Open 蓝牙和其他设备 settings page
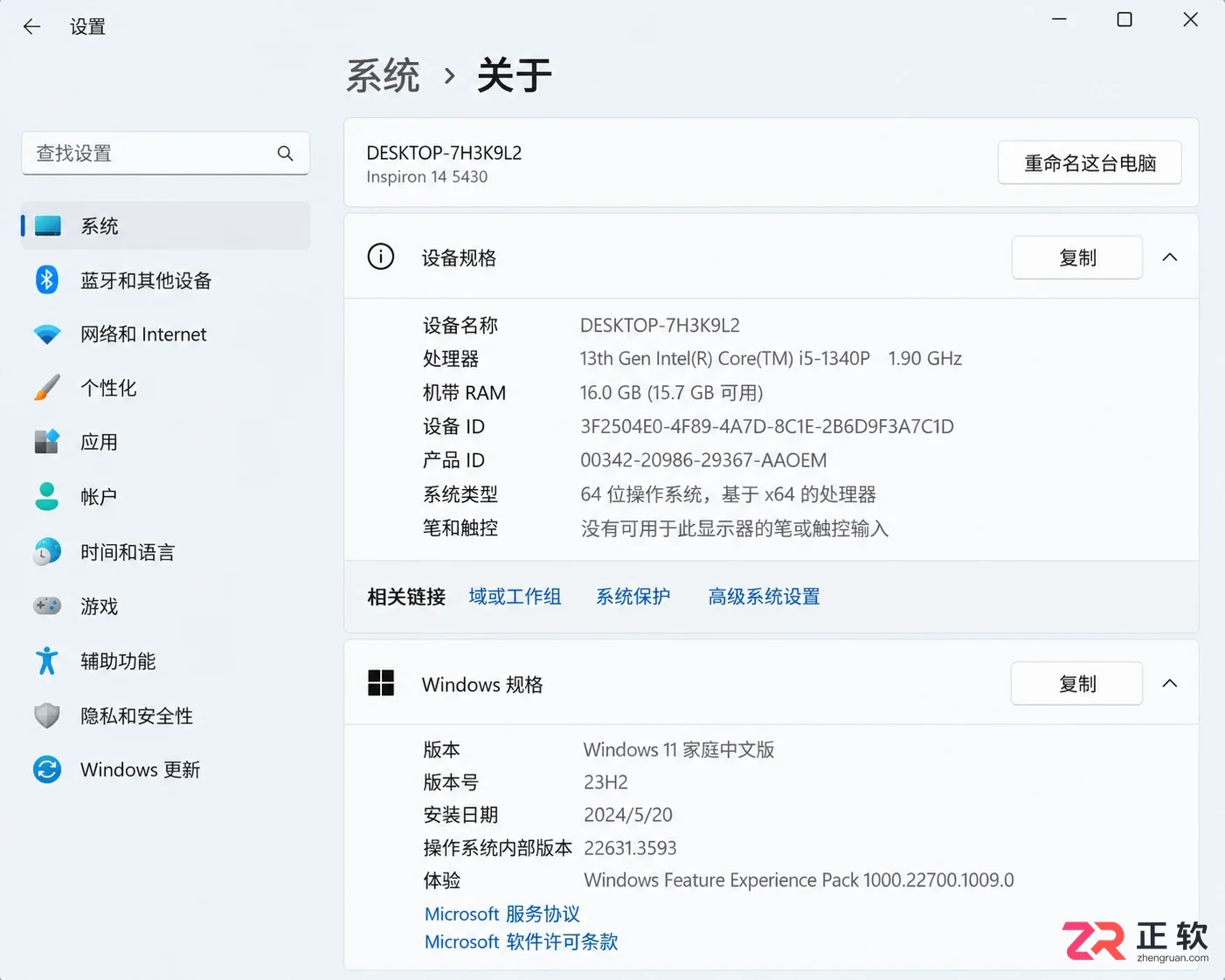 coord(166,280)
